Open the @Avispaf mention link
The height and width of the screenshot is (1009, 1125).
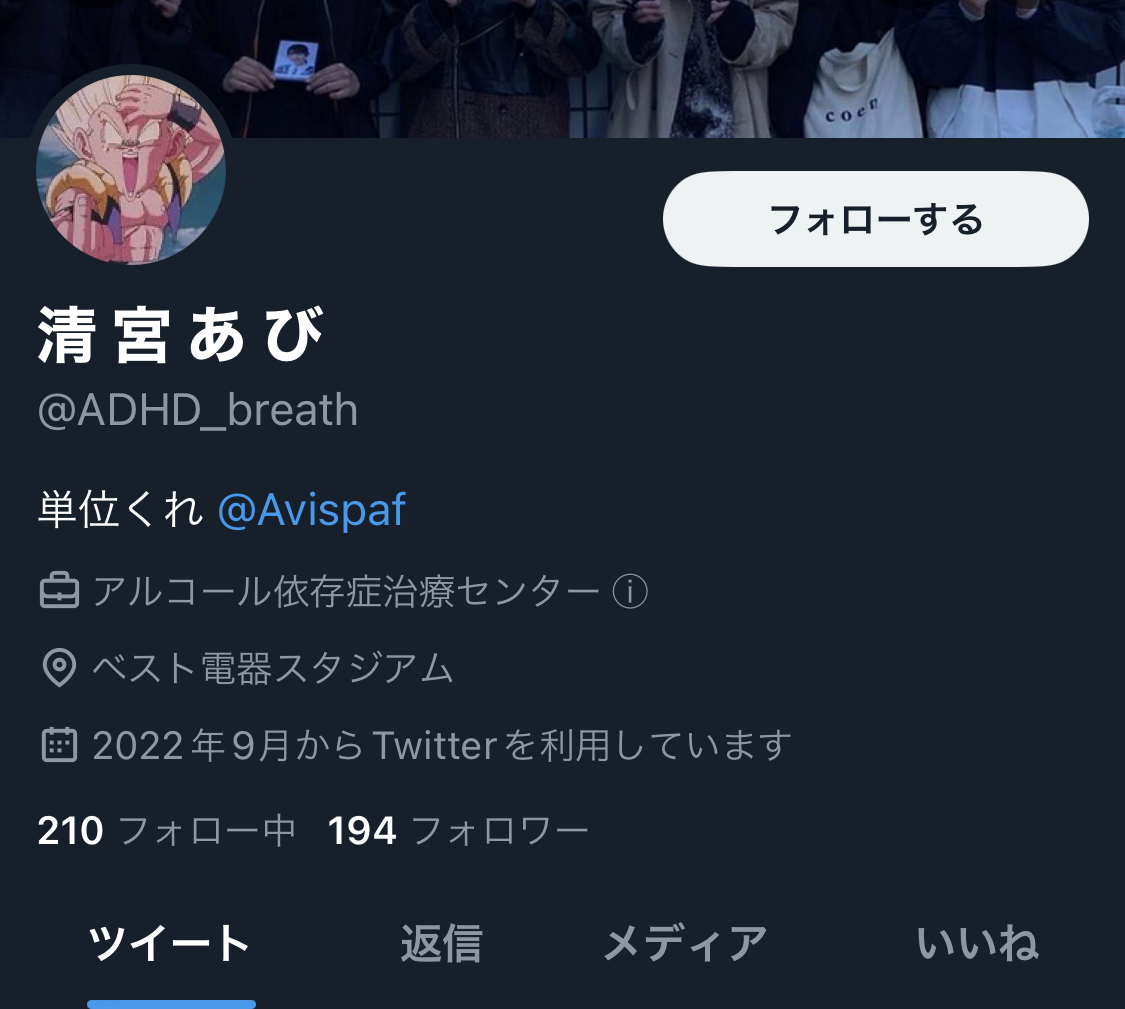(311, 510)
